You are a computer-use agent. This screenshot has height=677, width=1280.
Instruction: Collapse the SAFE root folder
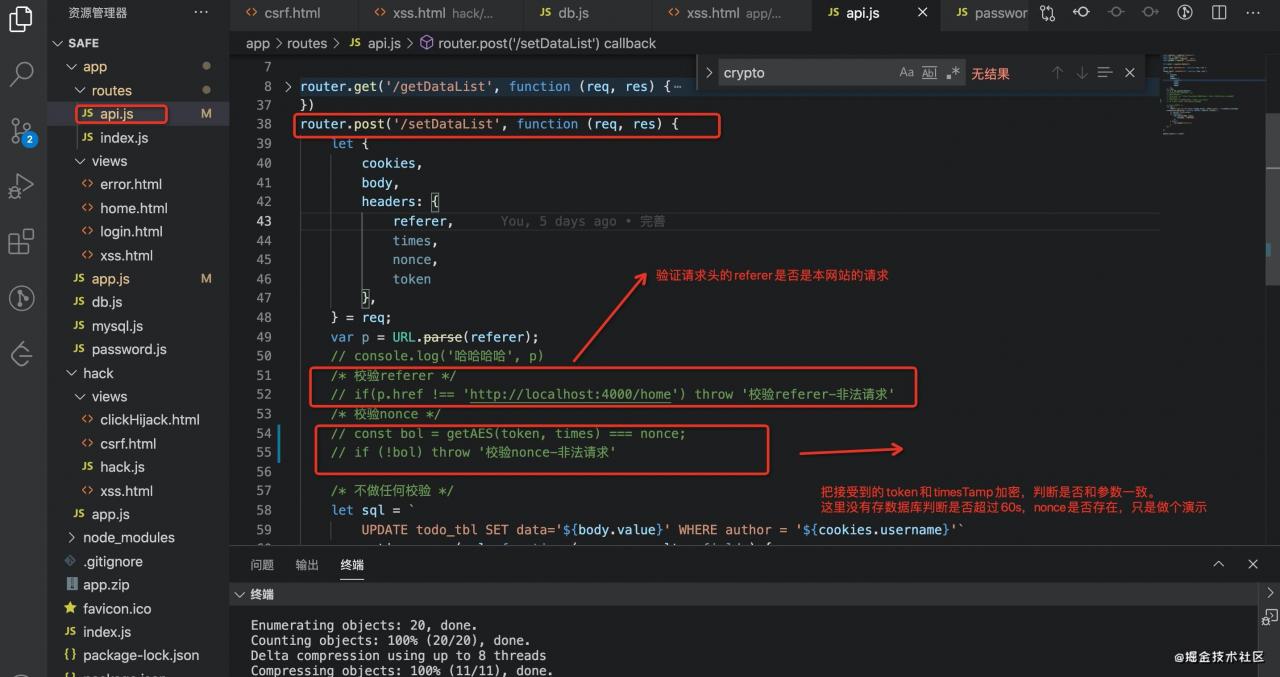57,43
